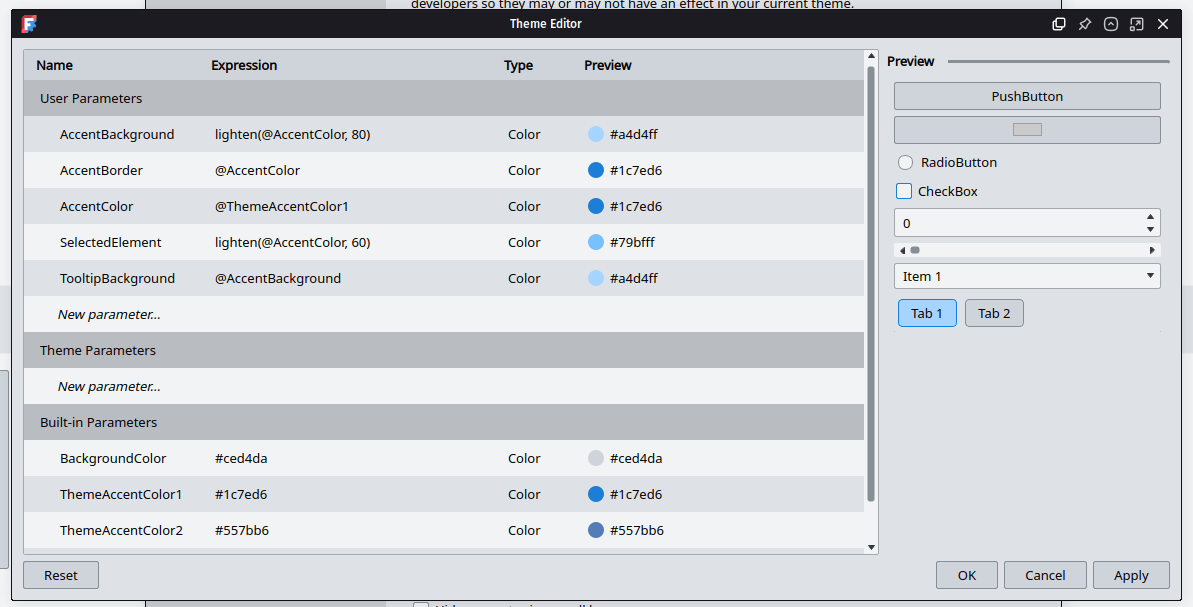Check the CheckBox in the preview panel
The width and height of the screenshot is (1193, 607).
pos(904,191)
